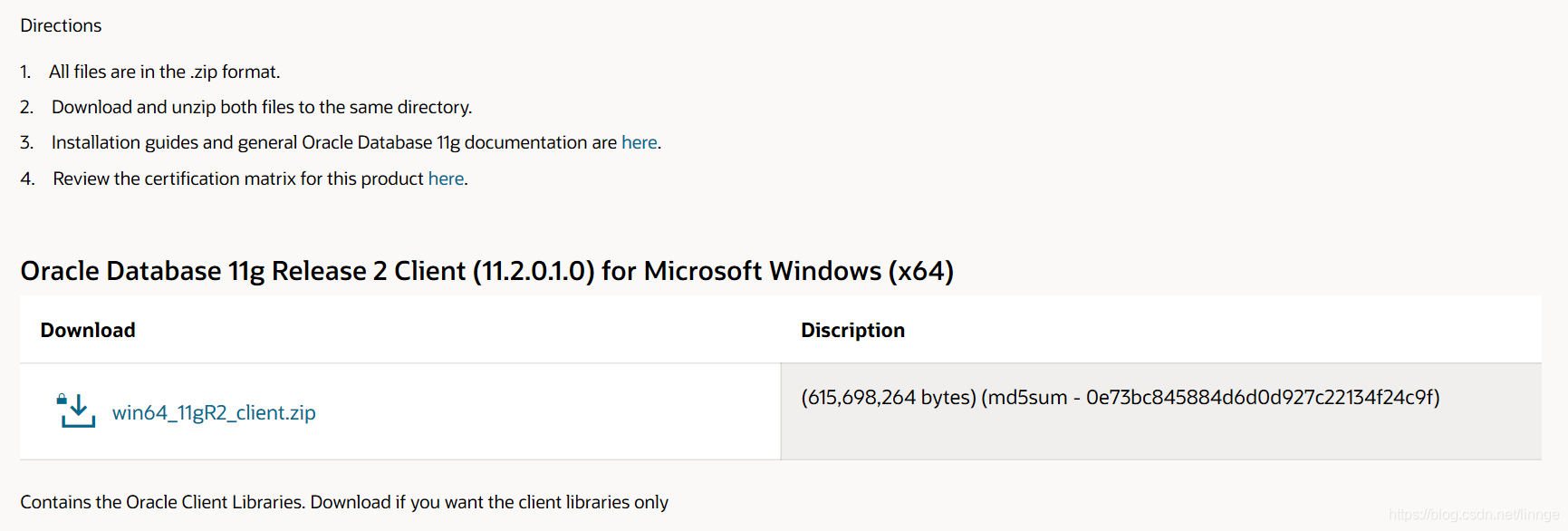This screenshot has height=531, width=1568.
Task: Click the 'Directions' heading
Action: 61,25
